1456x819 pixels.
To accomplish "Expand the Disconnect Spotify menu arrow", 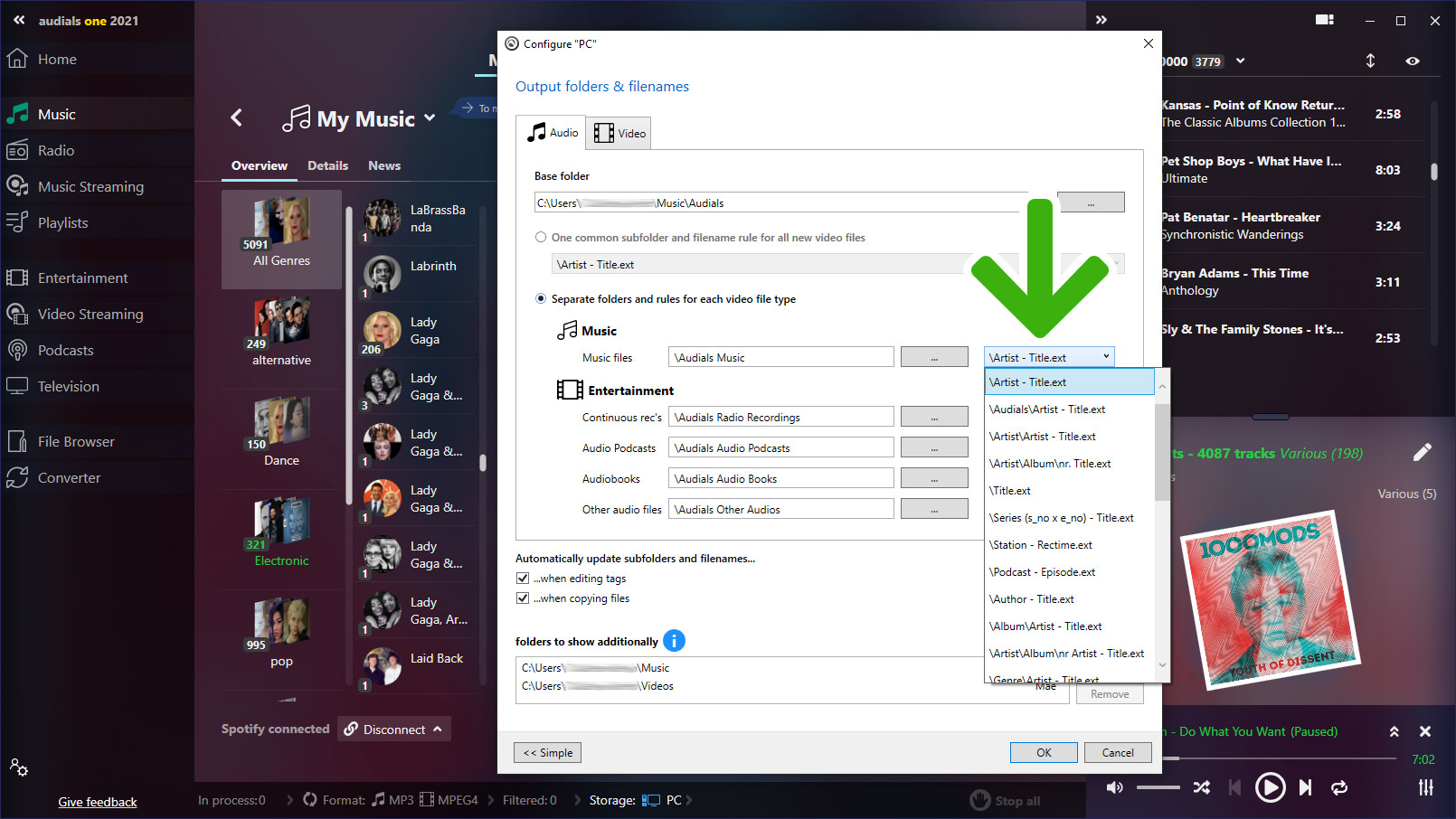I will coord(438,730).
